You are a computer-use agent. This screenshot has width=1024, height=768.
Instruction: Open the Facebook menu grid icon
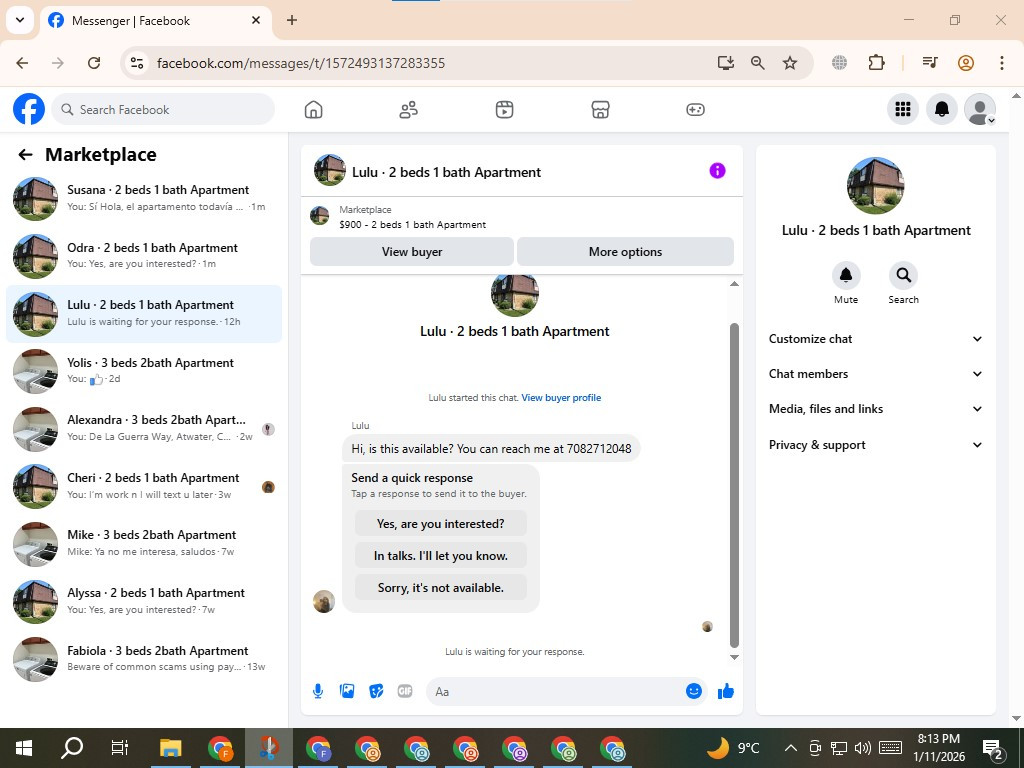(x=903, y=109)
